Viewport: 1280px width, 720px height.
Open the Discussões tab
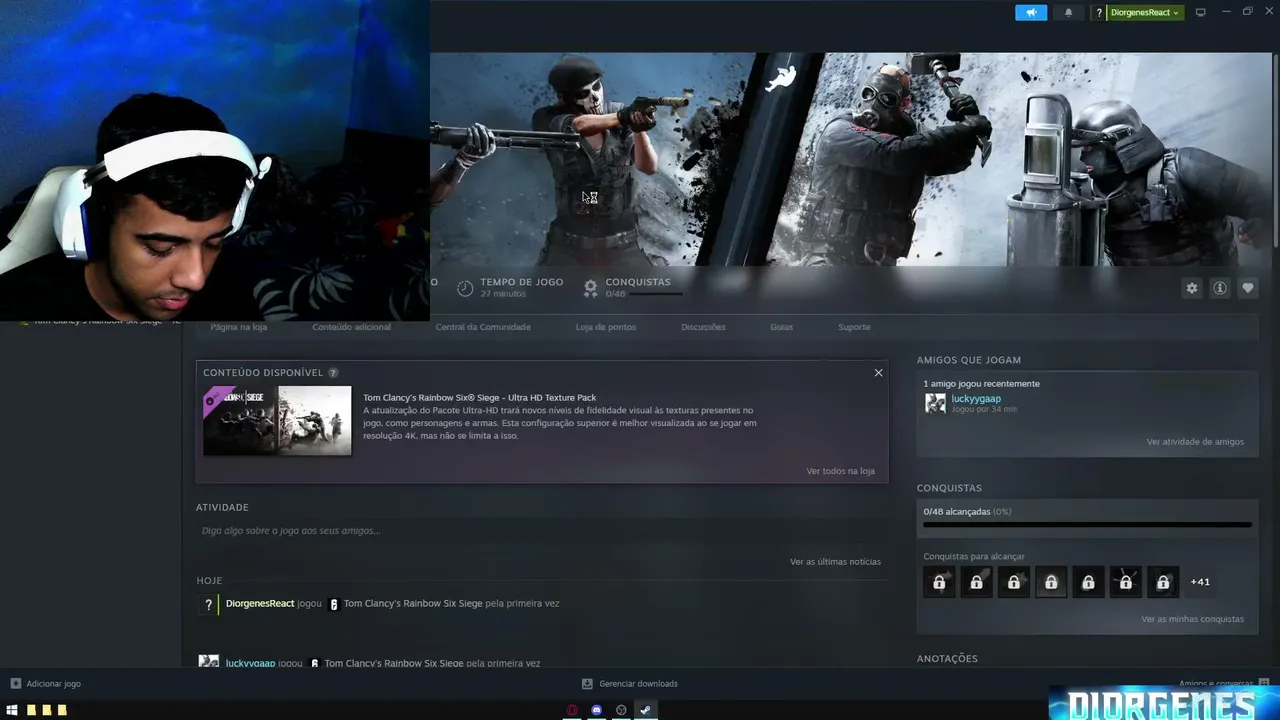pos(703,327)
